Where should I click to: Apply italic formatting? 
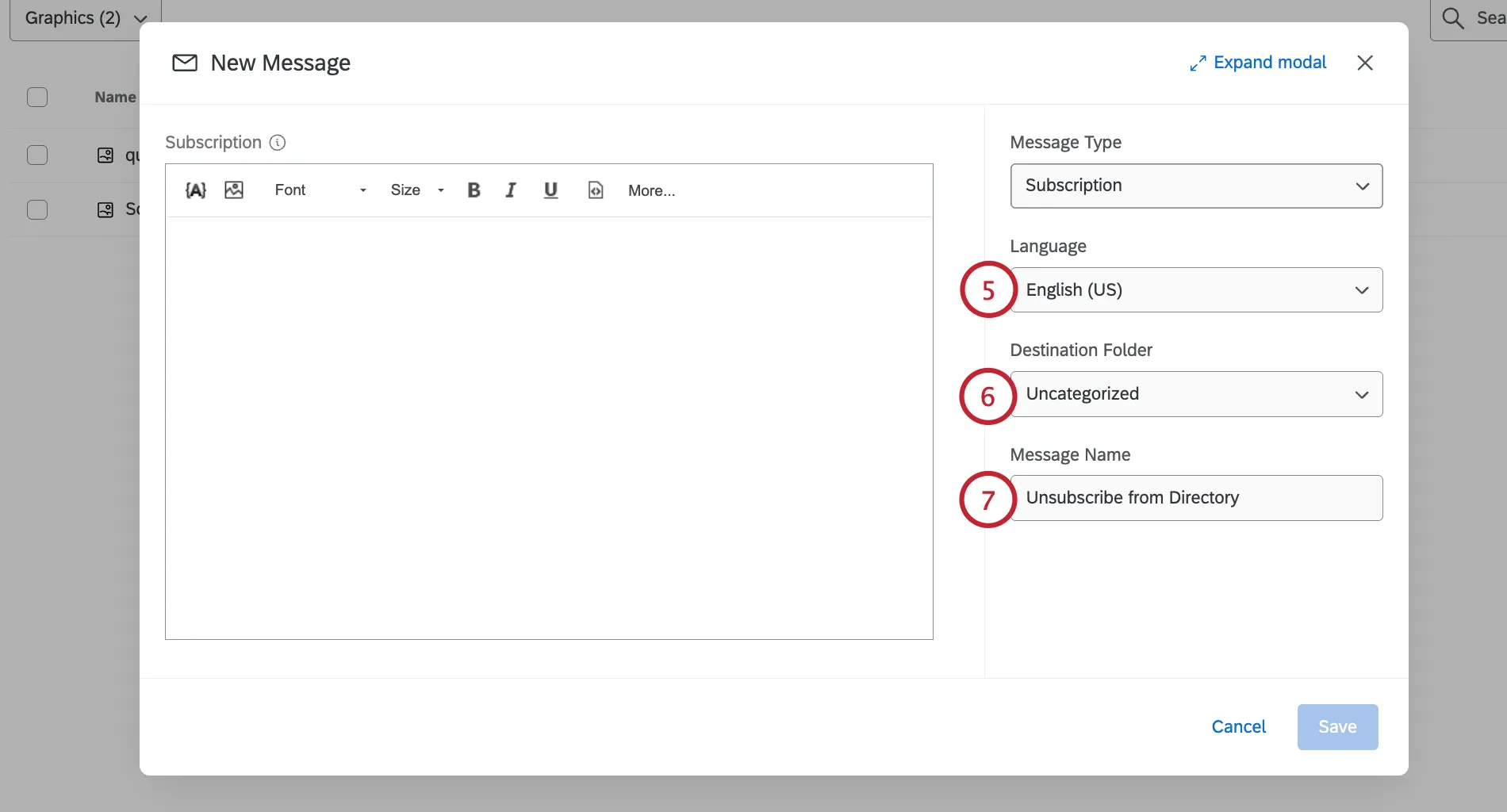coord(511,190)
